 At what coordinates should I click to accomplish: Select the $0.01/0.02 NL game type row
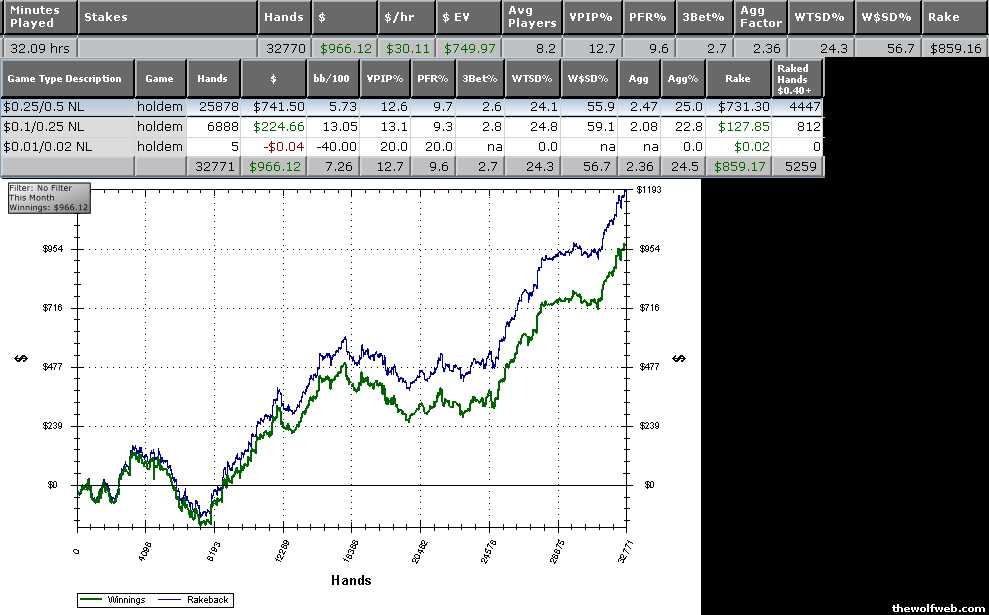pyautogui.click(x=68, y=147)
